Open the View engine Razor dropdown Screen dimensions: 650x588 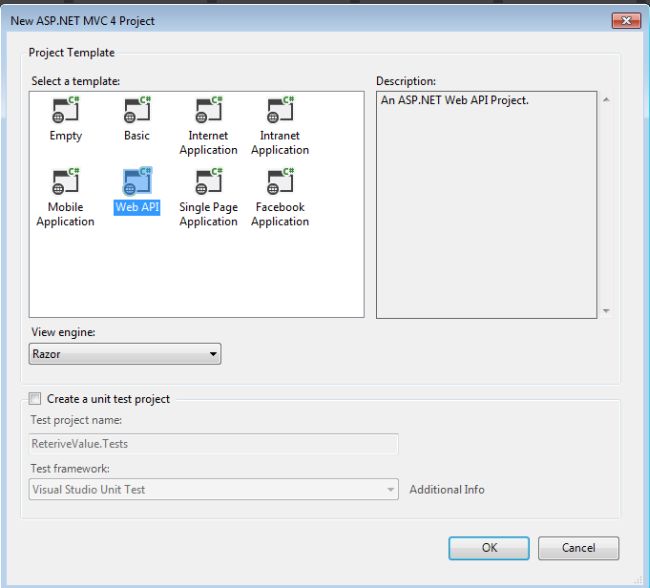coord(125,354)
